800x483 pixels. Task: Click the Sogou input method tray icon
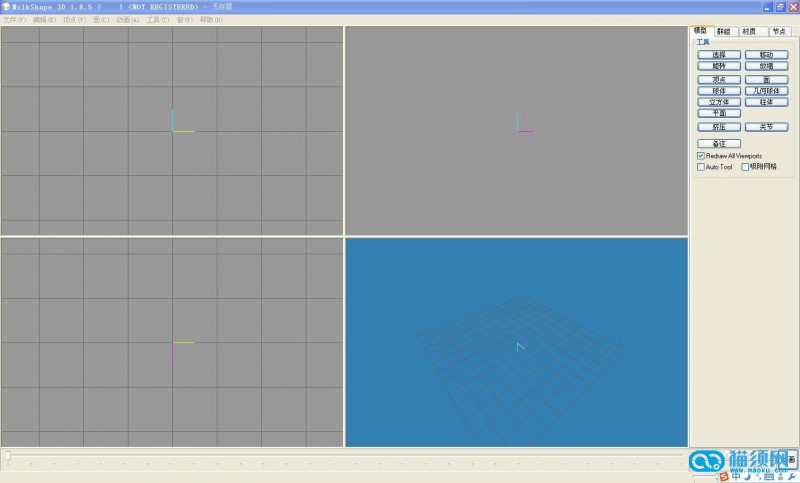[724, 476]
